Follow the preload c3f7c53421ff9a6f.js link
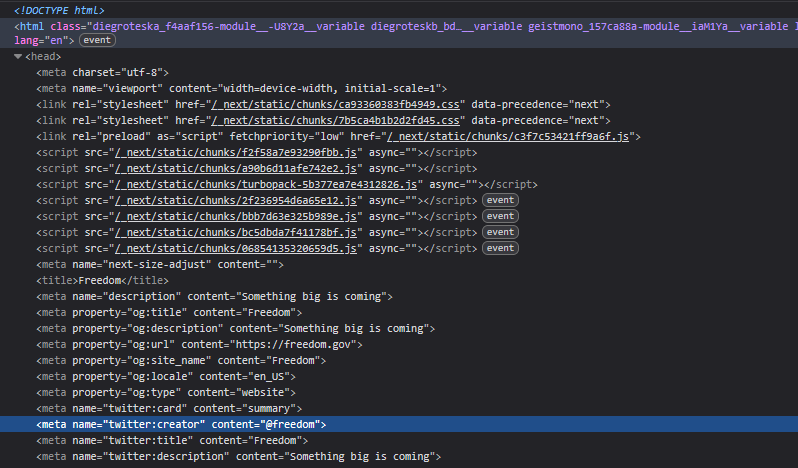The image size is (798, 468). click(x=508, y=136)
